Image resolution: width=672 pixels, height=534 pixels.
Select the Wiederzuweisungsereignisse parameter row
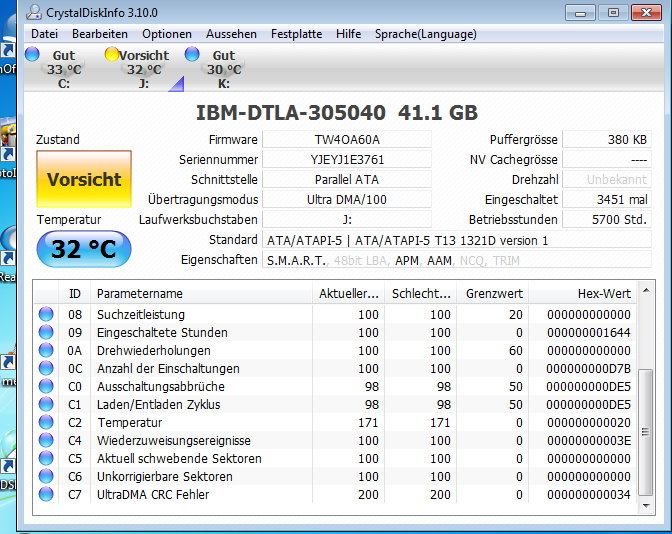click(x=335, y=441)
